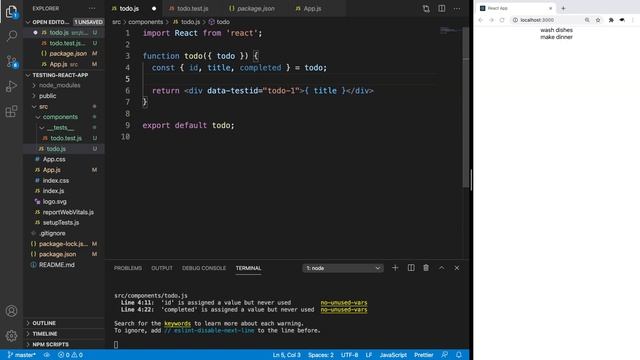Change language mode JavaScript in status bar

pyautogui.click(x=393, y=355)
